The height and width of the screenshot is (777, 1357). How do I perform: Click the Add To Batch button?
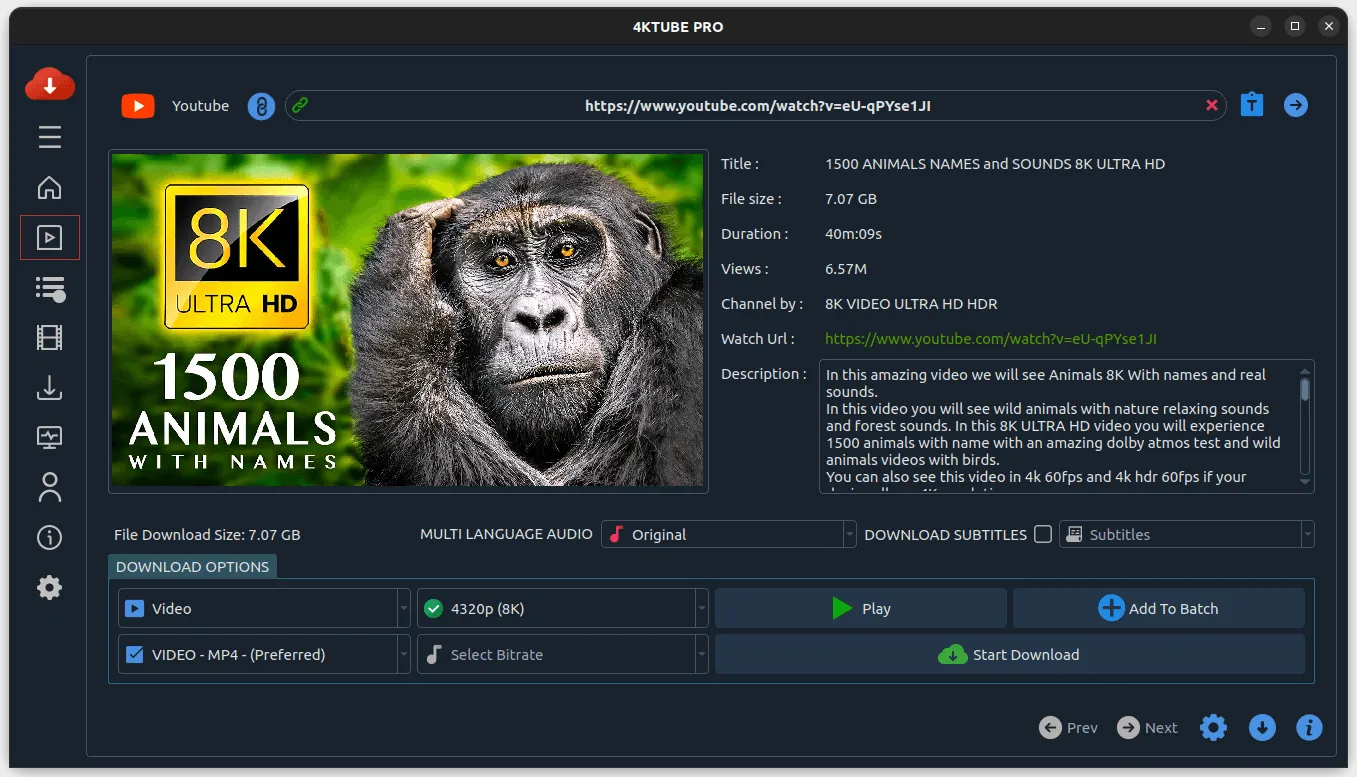[1159, 608]
